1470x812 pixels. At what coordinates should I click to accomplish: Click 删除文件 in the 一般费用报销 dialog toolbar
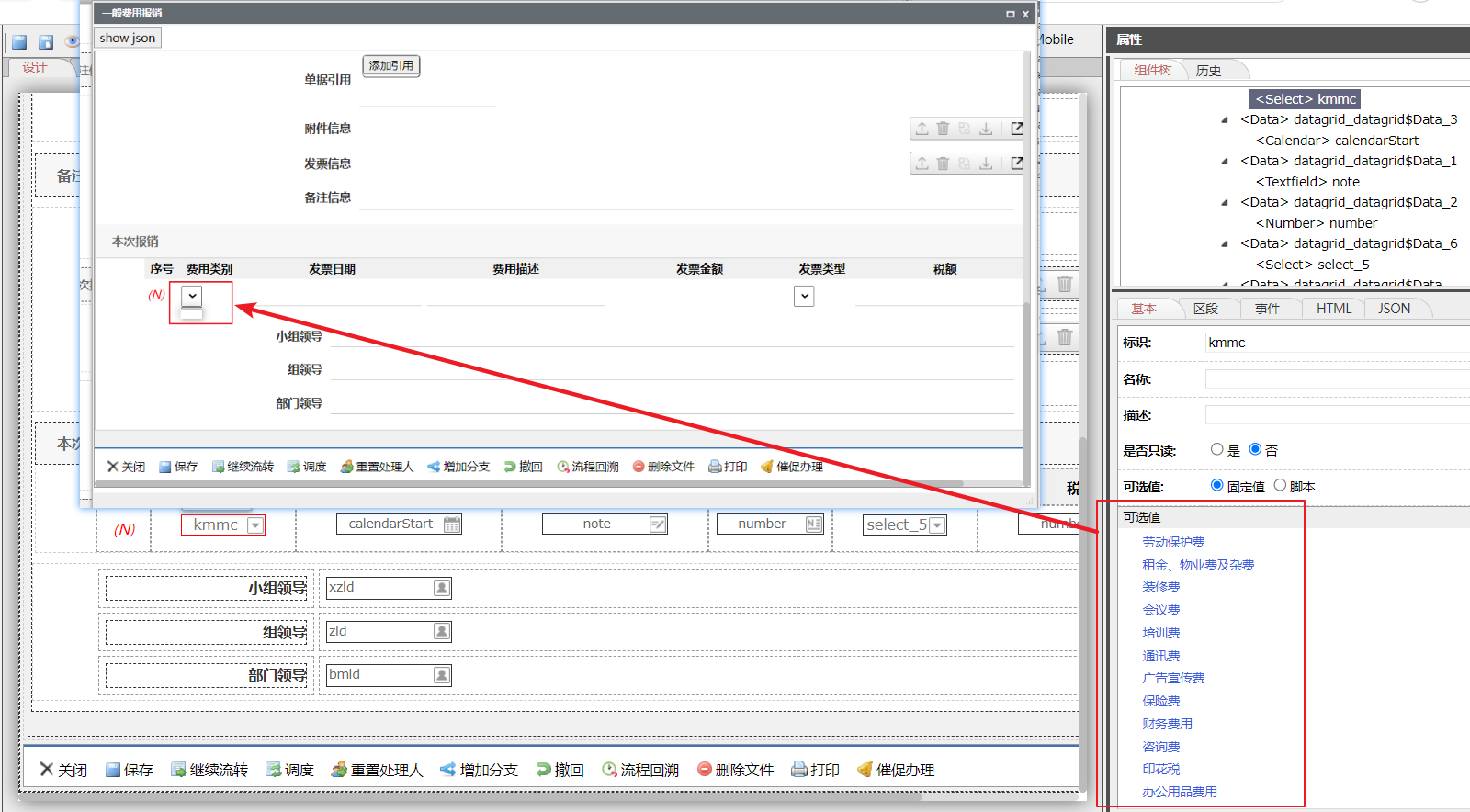[663, 467]
